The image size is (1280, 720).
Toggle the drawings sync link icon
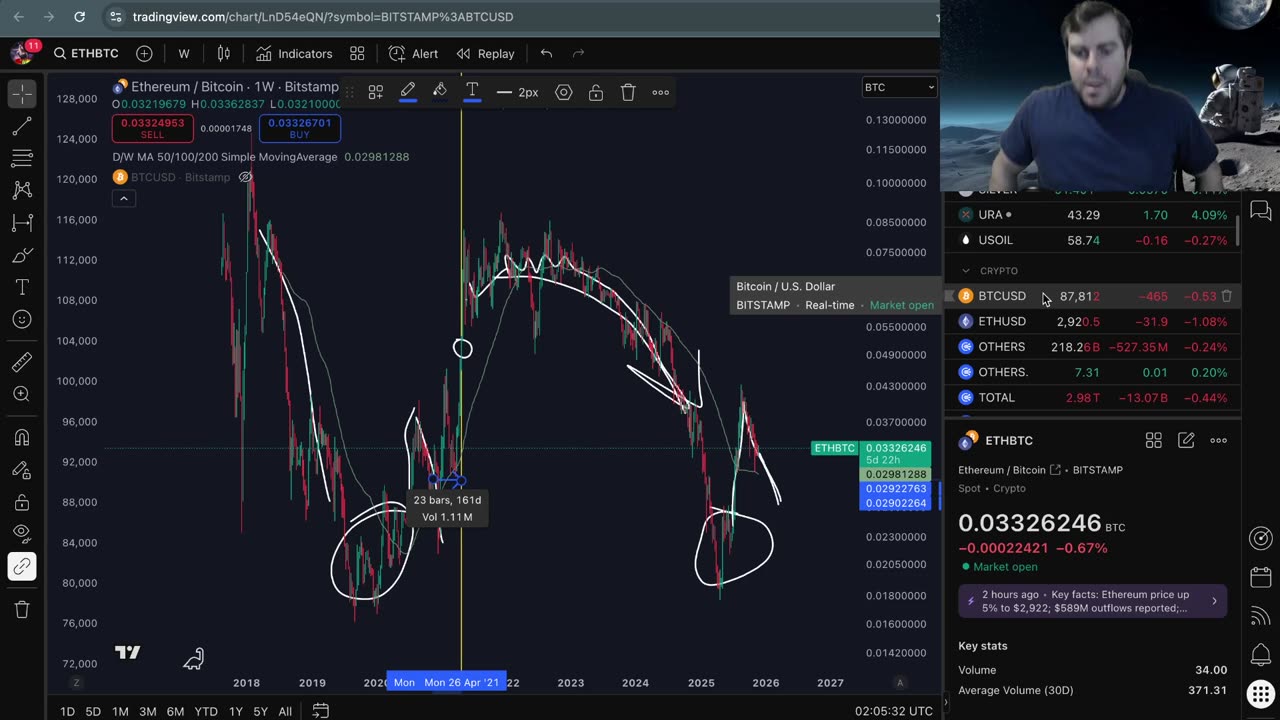tap(22, 567)
